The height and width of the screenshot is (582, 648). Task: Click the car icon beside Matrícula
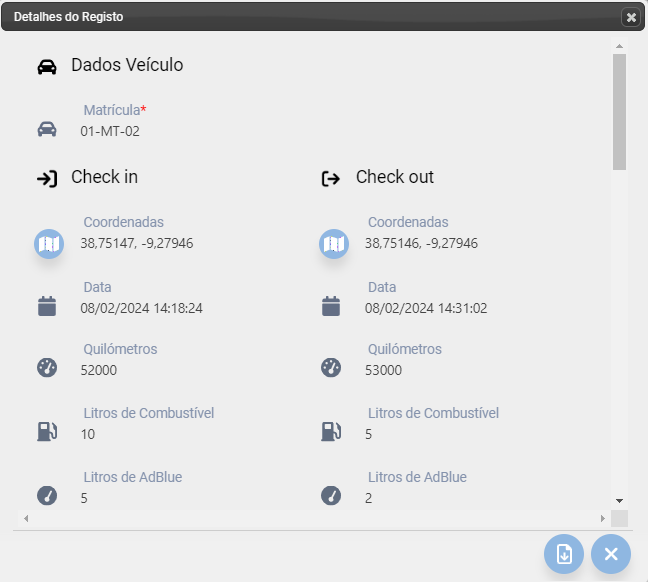47,129
